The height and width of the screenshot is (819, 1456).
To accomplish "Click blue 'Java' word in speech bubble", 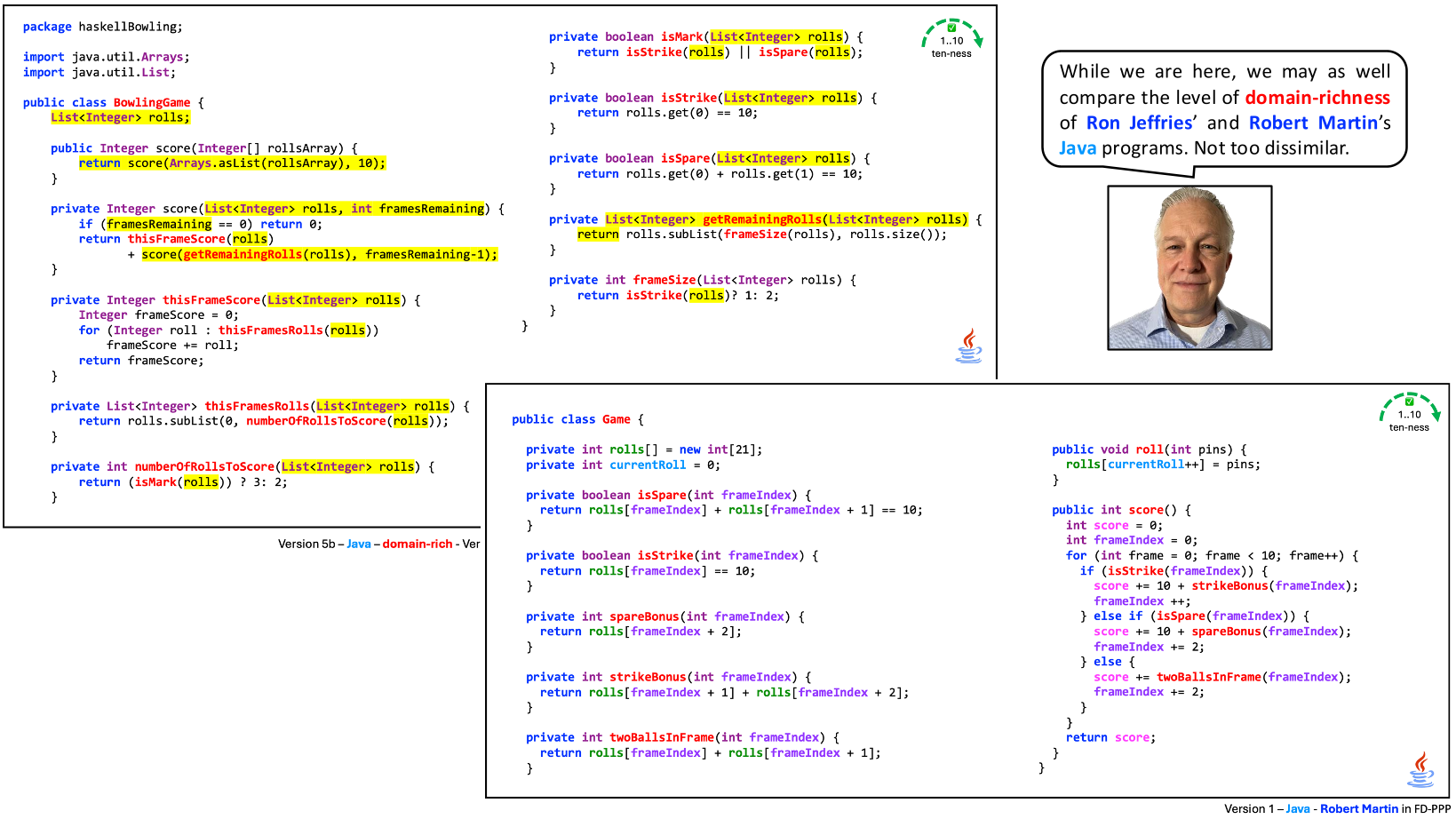I will (x=1078, y=147).
